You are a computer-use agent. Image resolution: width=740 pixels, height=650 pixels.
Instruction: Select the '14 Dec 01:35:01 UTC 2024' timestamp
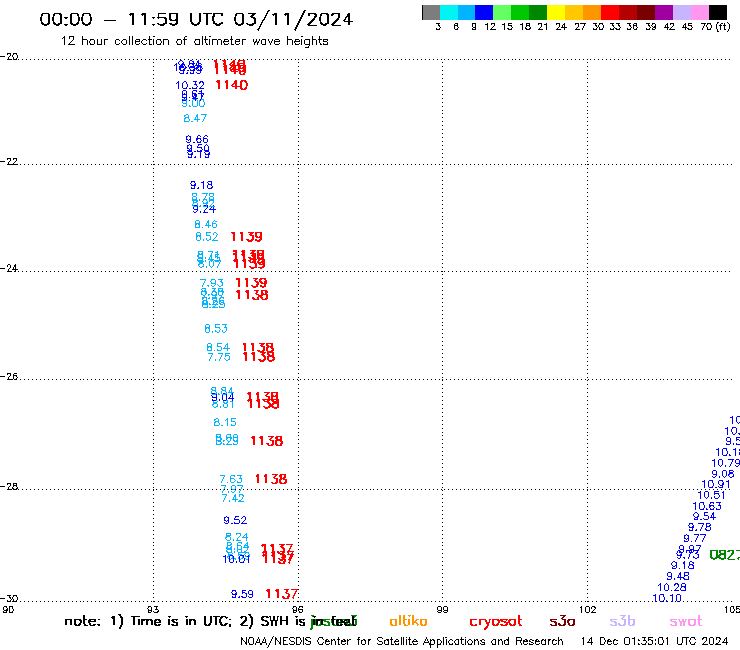(655, 641)
